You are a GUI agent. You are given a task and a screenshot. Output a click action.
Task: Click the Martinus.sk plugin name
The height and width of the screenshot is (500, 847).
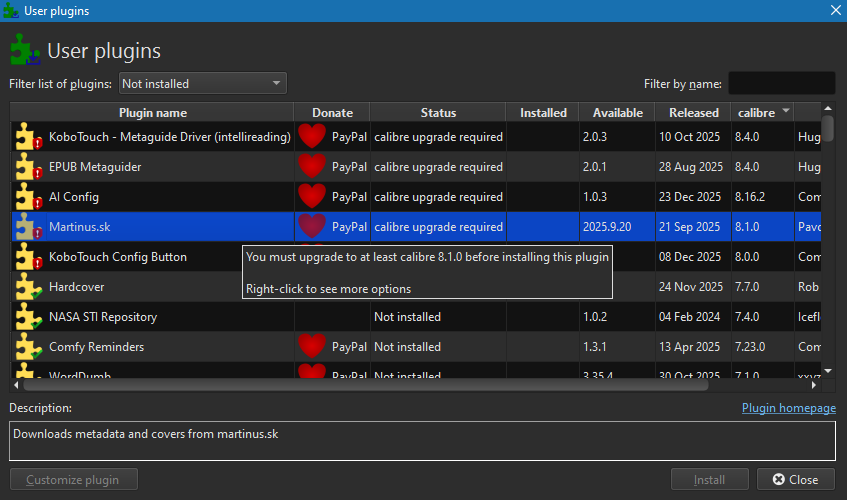click(x=79, y=227)
